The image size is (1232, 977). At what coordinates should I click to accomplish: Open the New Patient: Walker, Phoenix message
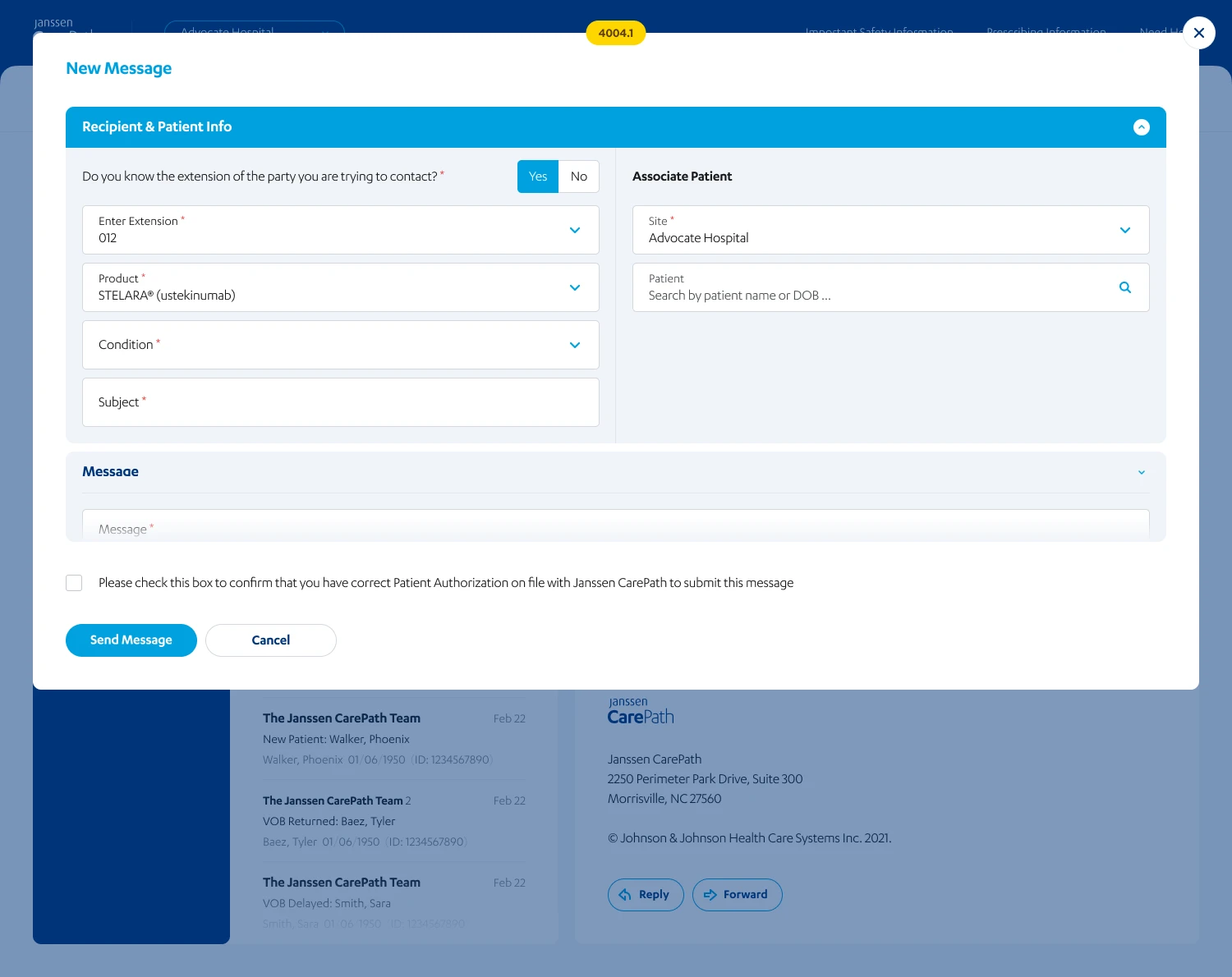(x=394, y=739)
